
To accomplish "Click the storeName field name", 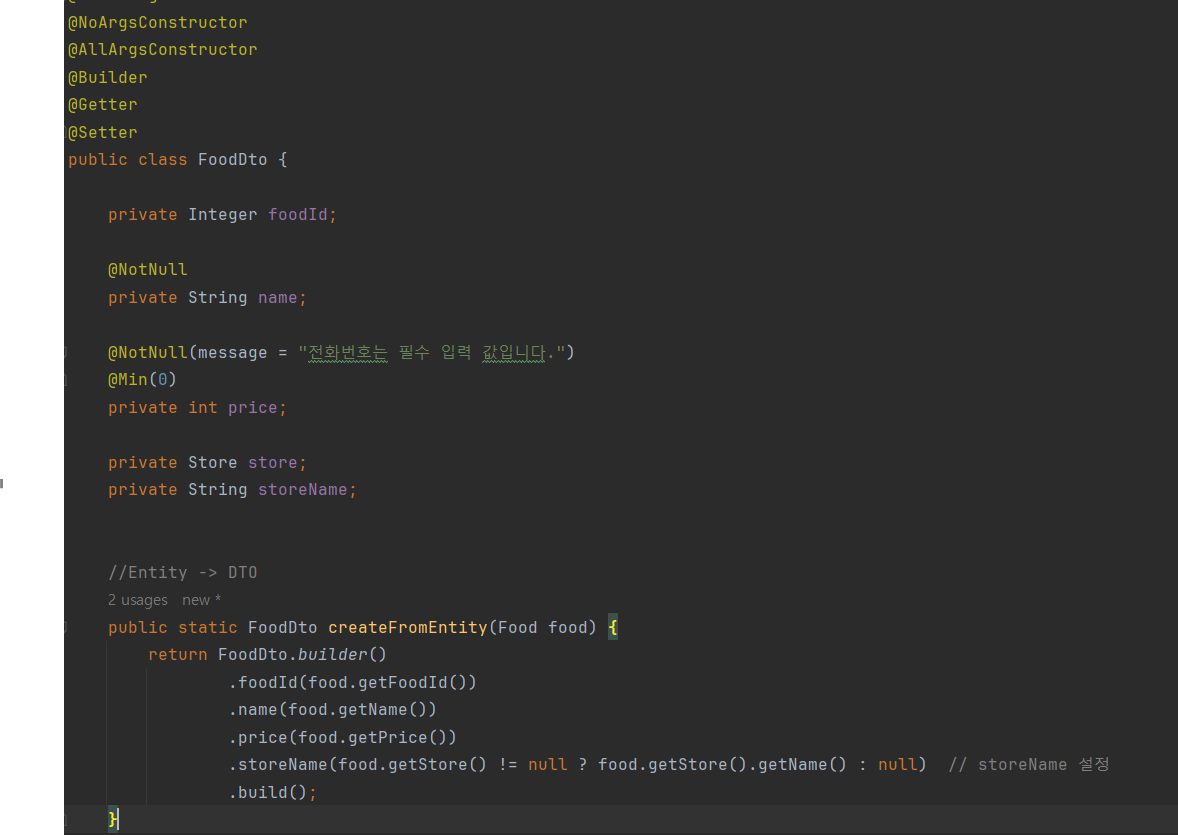I will click(x=302, y=490).
